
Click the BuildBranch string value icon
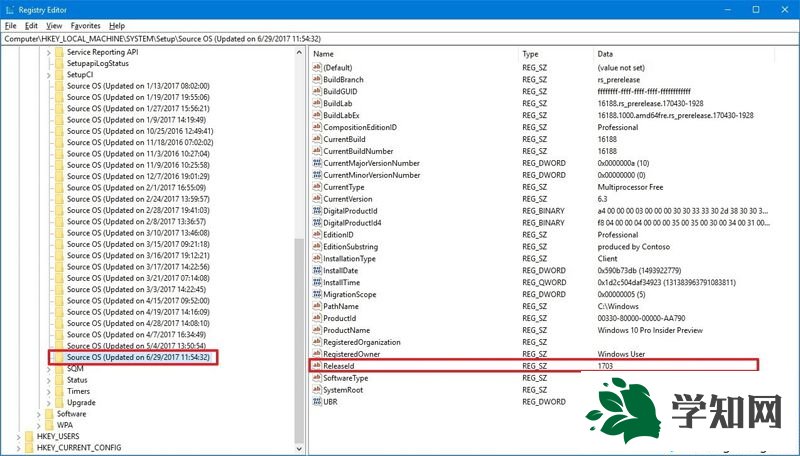(317, 79)
